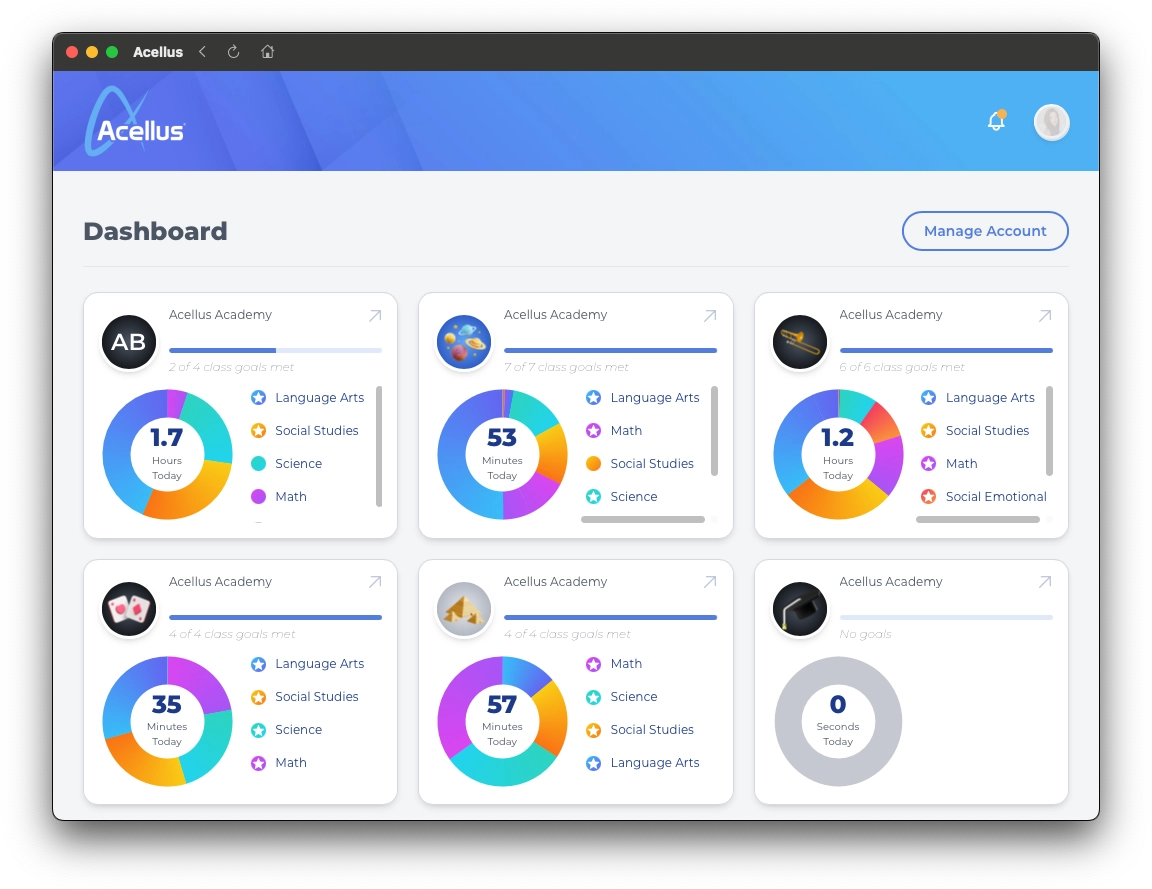Click horizontal scrollbar in 53 Minutes card
The image size is (1152, 889).
click(x=643, y=519)
